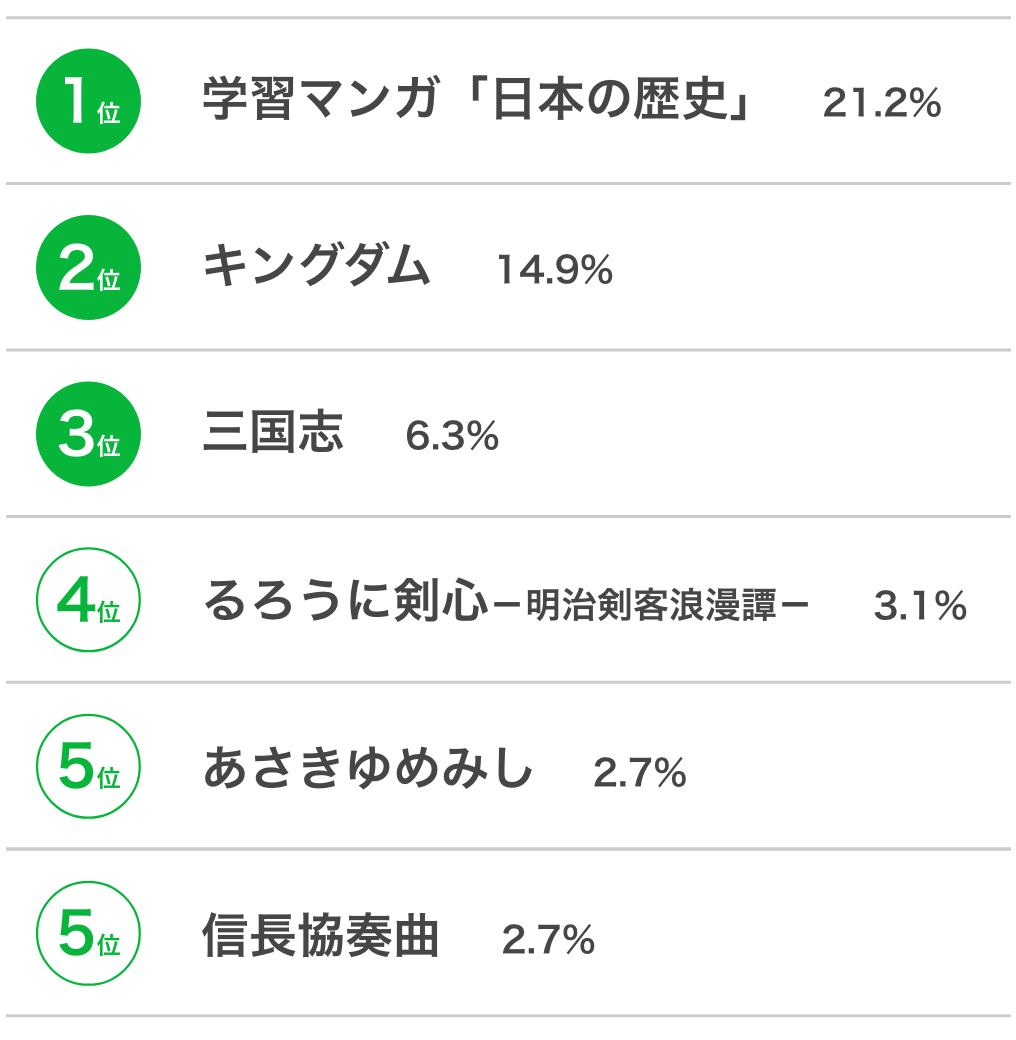This screenshot has width=1016, height=1040.
Task: Click the green 2位 rank badge
Action: (88, 267)
